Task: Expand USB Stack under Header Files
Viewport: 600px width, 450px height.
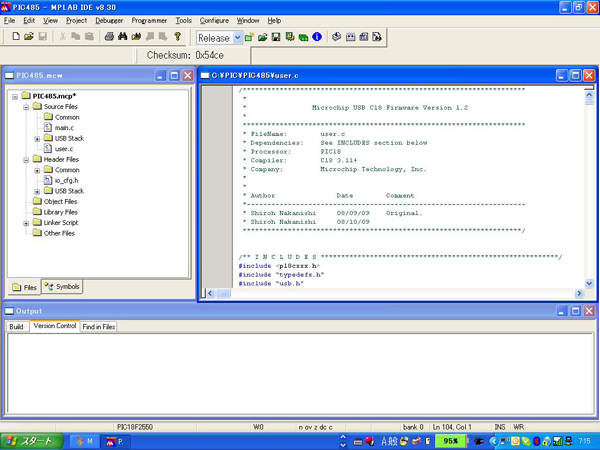Action: point(37,192)
